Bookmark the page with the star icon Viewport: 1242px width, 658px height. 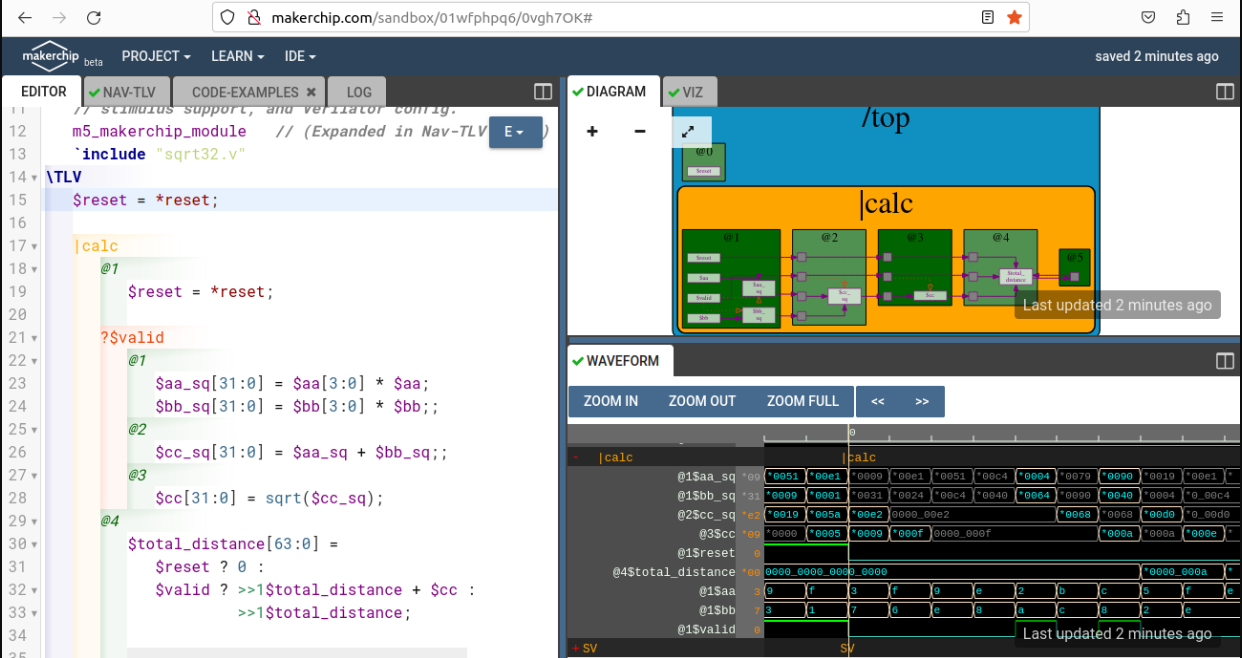tap(1015, 17)
